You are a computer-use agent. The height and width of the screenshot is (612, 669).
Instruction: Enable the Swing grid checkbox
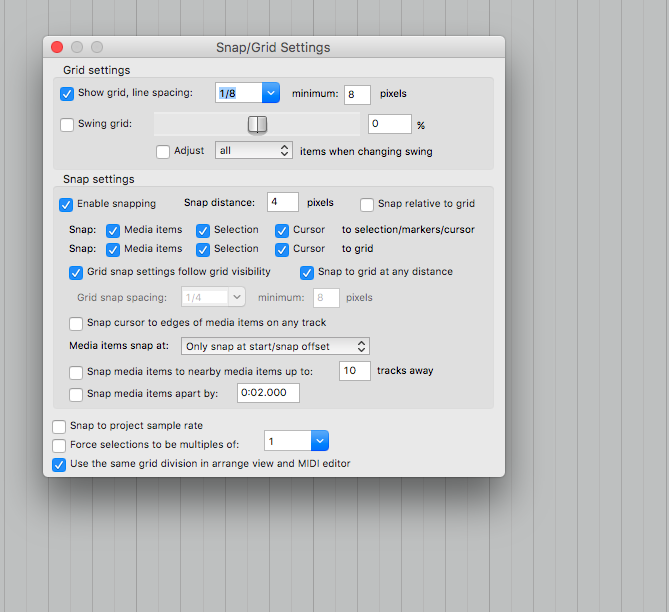[67, 125]
